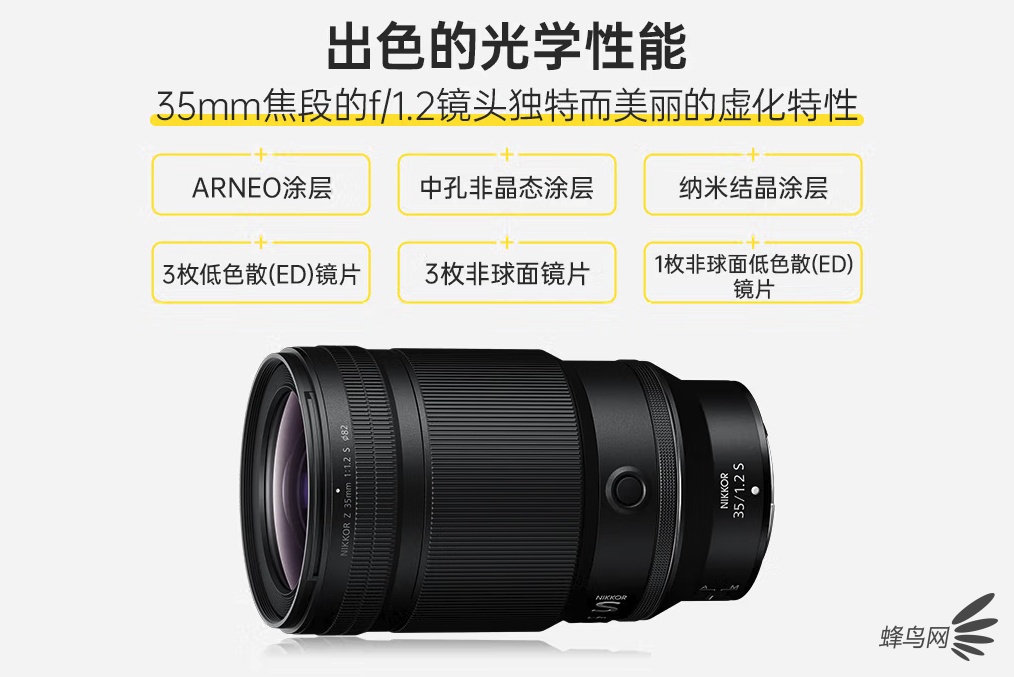Click the plus sign above 3枚非球面镜片
This screenshot has height=677, width=1014.
(x=506, y=242)
